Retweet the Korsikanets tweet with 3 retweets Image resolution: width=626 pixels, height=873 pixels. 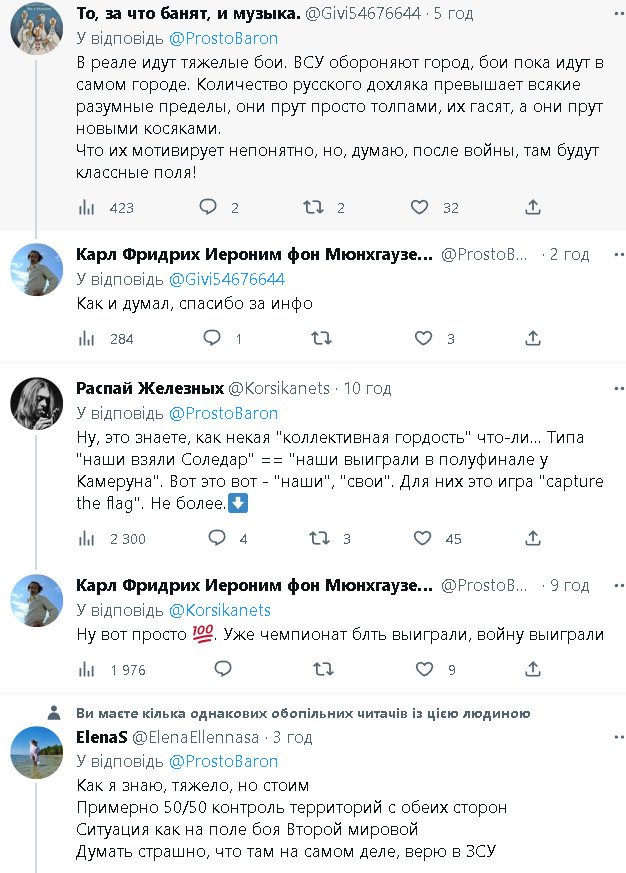317,538
